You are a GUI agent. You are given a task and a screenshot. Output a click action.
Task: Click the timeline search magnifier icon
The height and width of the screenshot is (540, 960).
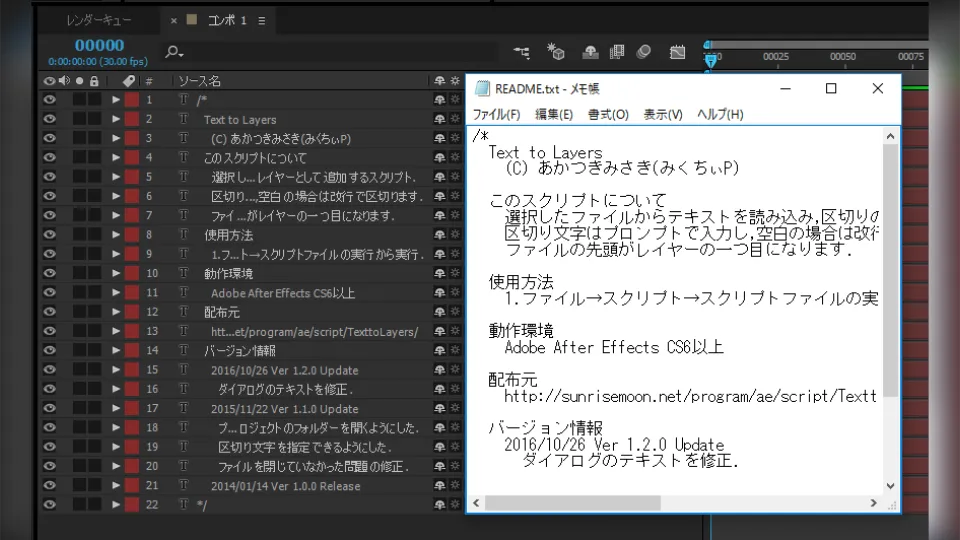(174, 52)
